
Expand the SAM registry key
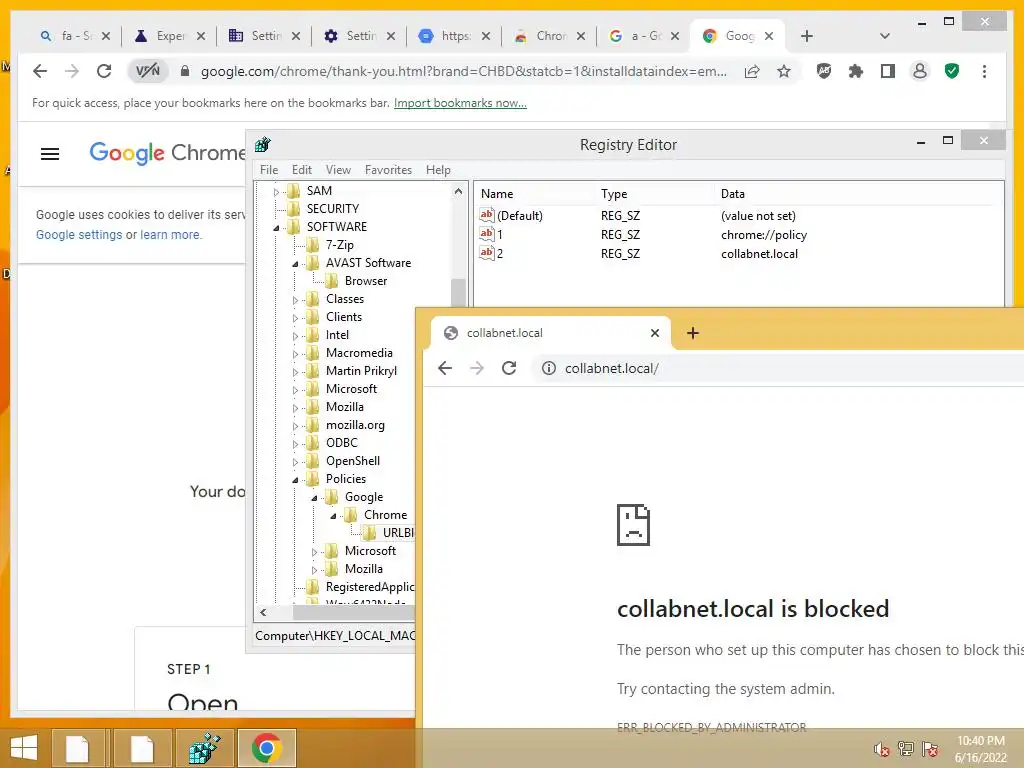point(276,192)
